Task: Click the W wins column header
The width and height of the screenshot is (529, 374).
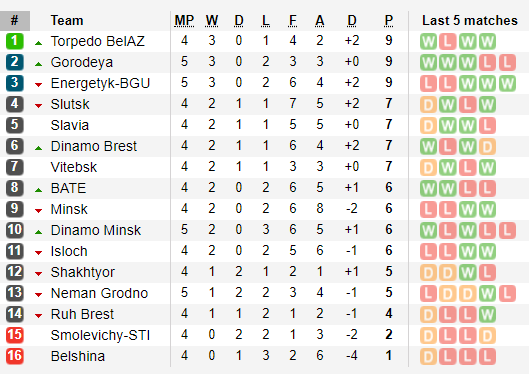Action: pyautogui.click(x=212, y=21)
